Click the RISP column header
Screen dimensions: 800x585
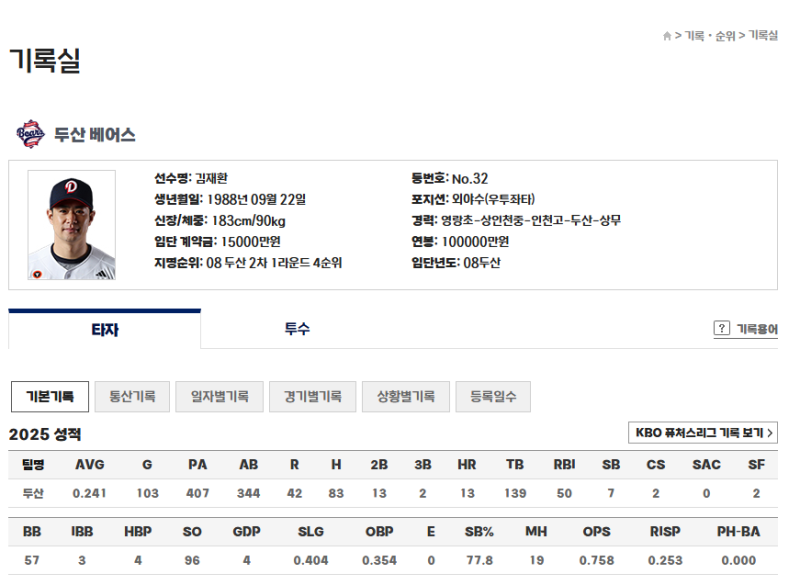pyautogui.click(x=665, y=531)
